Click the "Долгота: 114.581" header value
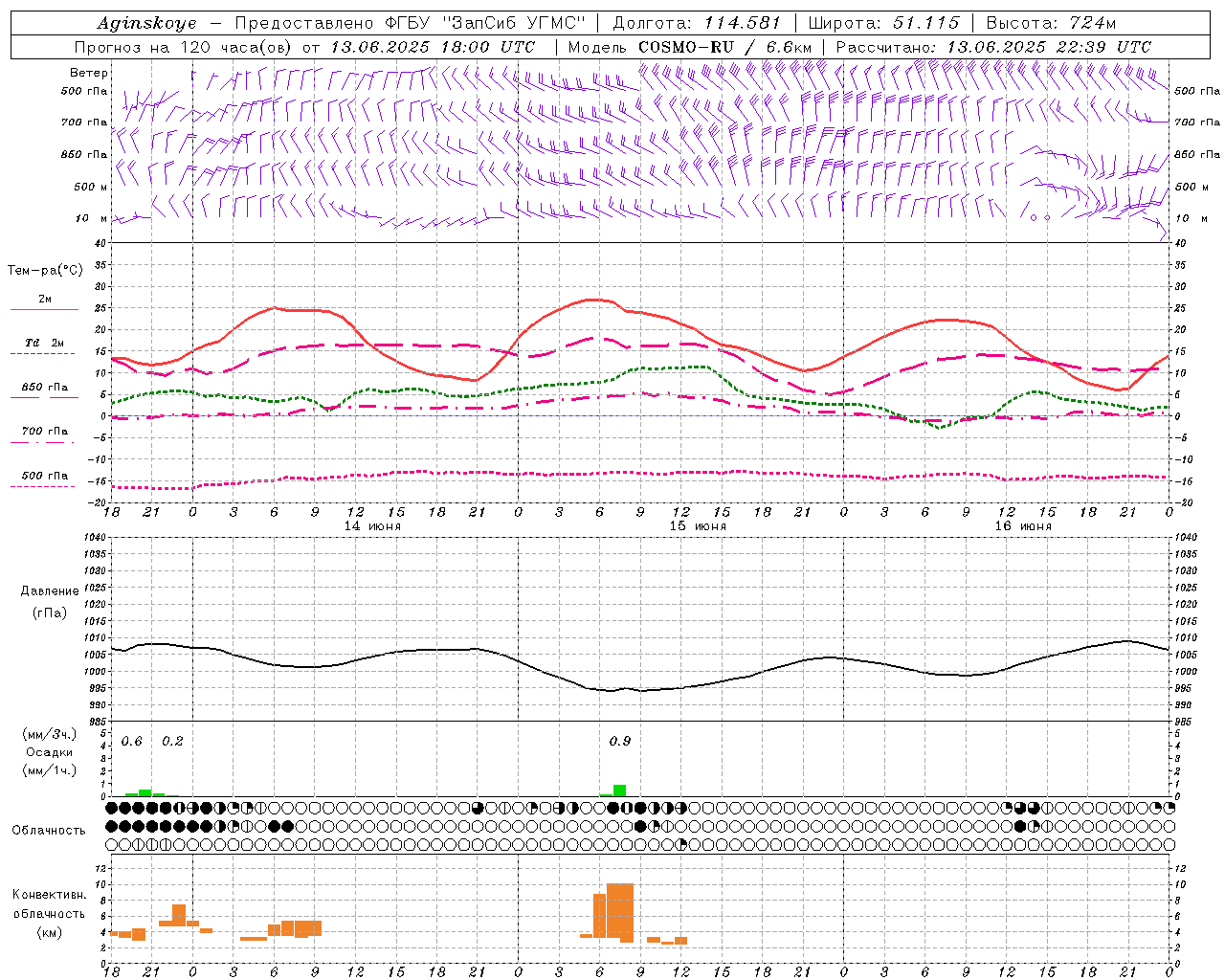The height and width of the screenshot is (980, 1225). [x=697, y=23]
